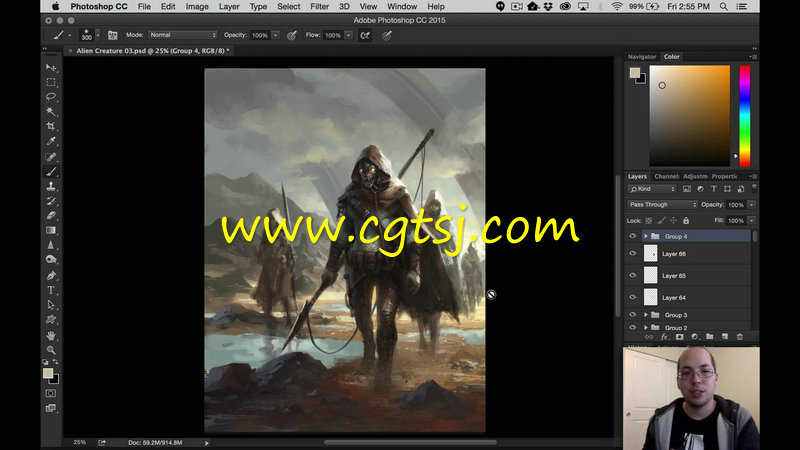Image resolution: width=800 pixels, height=450 pixels.
Task: Hide the Group 4 layer group
Action: coord(633,236)
